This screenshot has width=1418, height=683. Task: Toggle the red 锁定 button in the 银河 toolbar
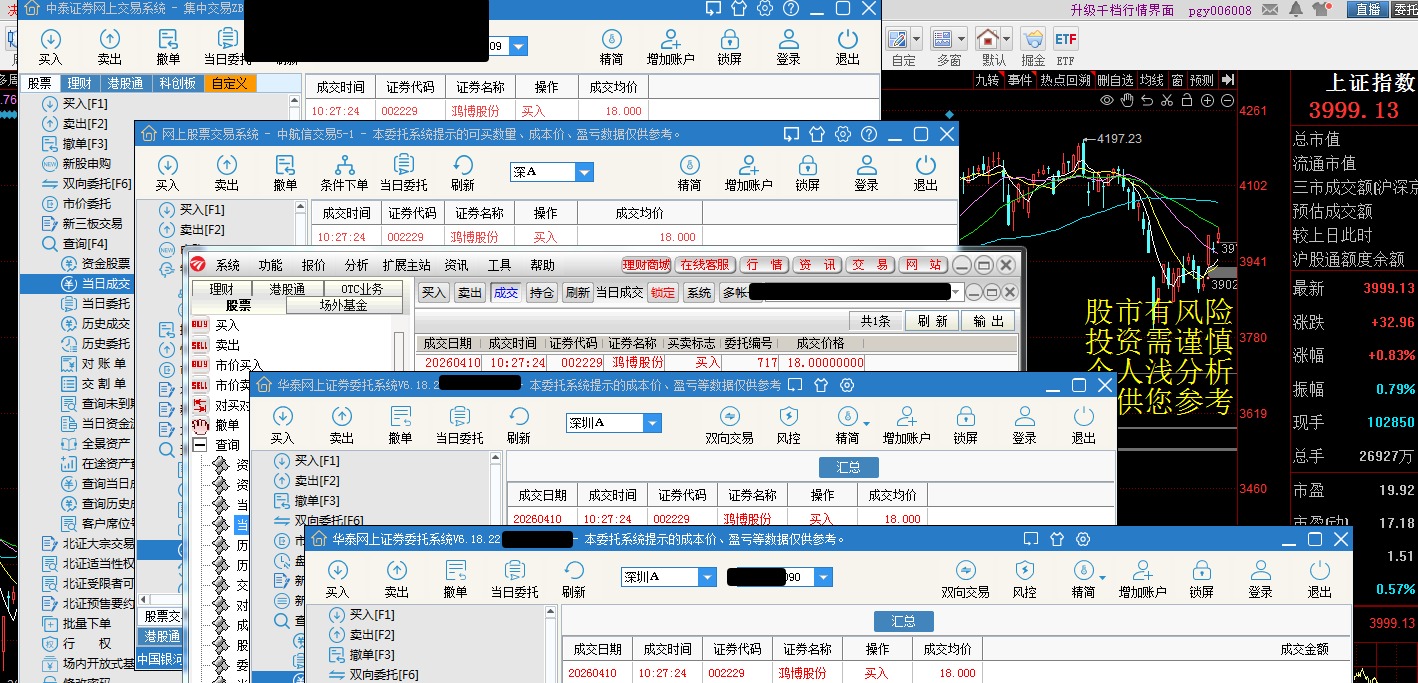[662, 293]
